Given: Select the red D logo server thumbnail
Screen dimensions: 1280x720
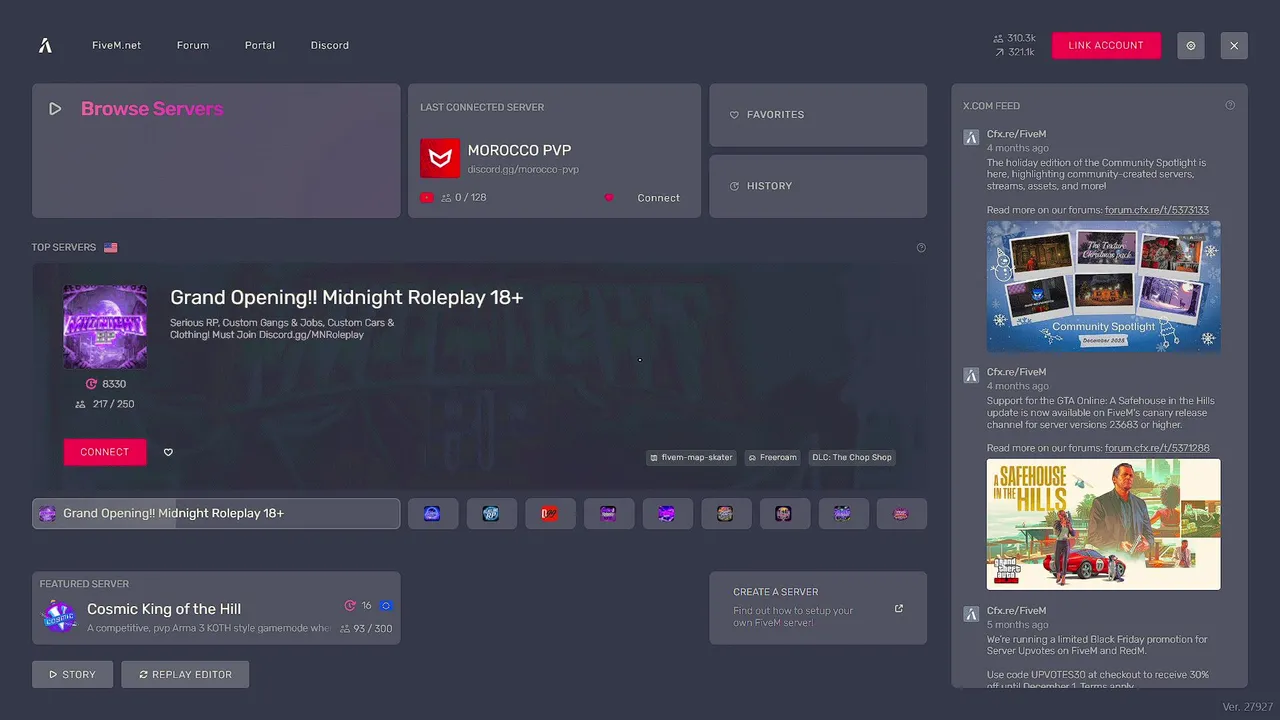Looking at the screenshot, I should pos(549,513).
